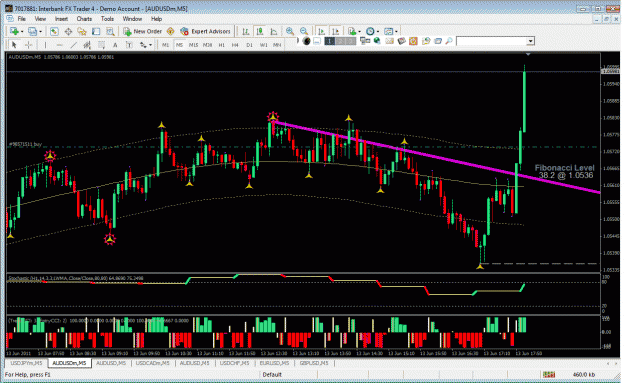This screenshot has width=625, height=383.
Task: Select the Crosshair tool
Action: (x=28, y=45)
